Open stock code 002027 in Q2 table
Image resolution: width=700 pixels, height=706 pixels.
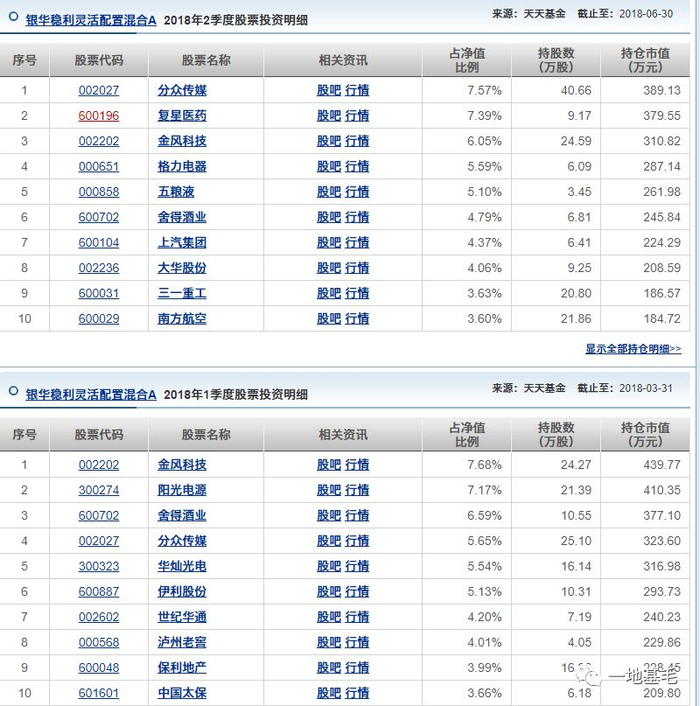(x=99, y=91)
